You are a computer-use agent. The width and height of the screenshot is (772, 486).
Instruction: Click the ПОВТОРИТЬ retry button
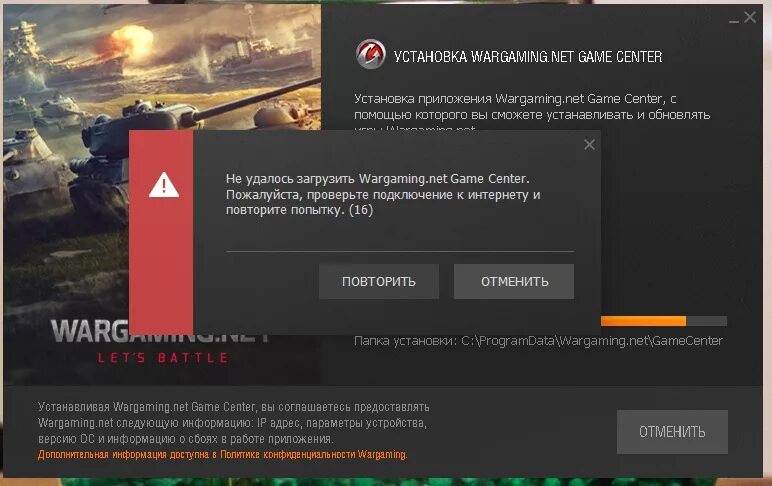click(379, 282)
